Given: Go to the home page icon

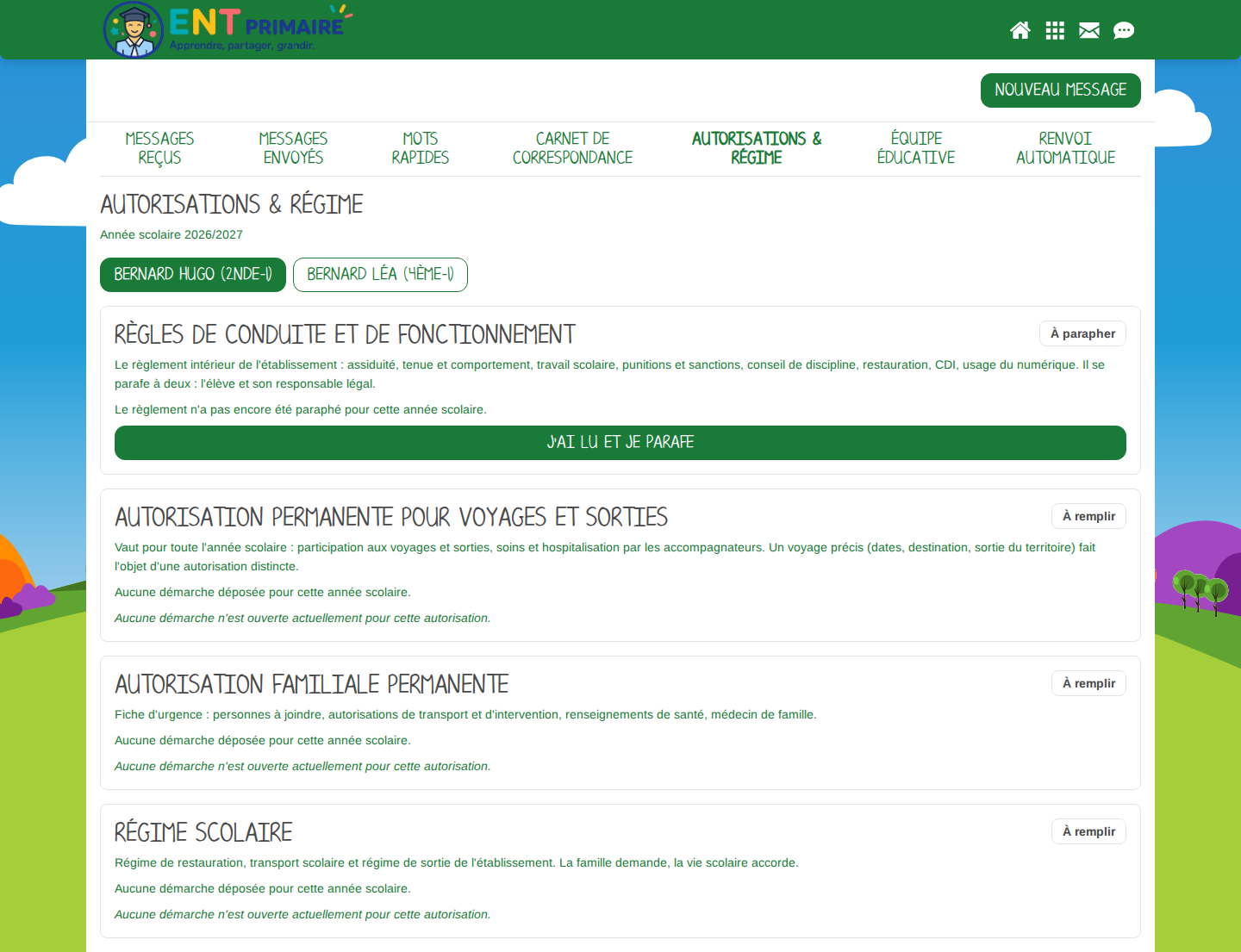Looking at the screenshot, I should 1020,31.
